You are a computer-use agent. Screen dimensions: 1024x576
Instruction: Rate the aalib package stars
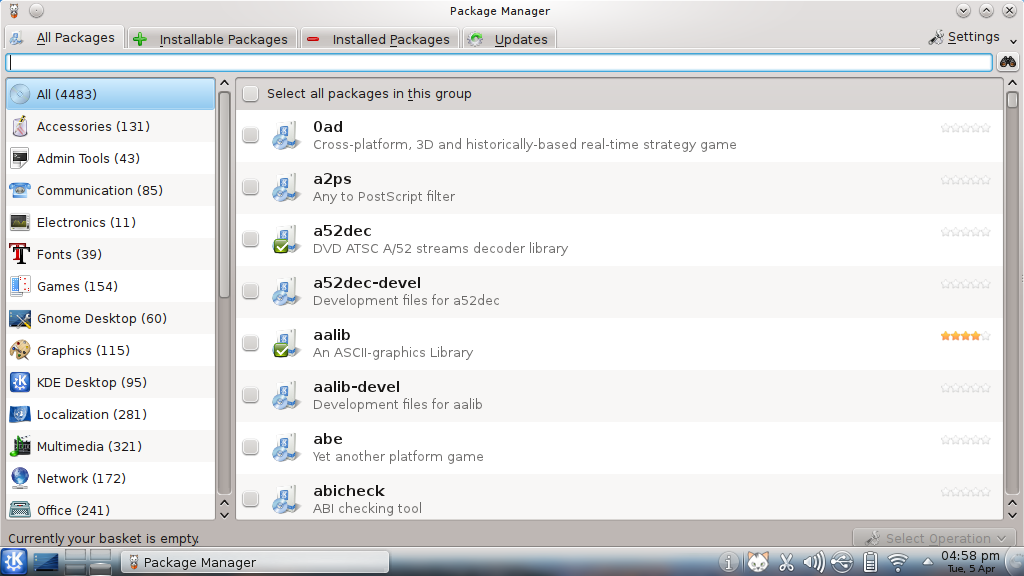coord(965,336)
